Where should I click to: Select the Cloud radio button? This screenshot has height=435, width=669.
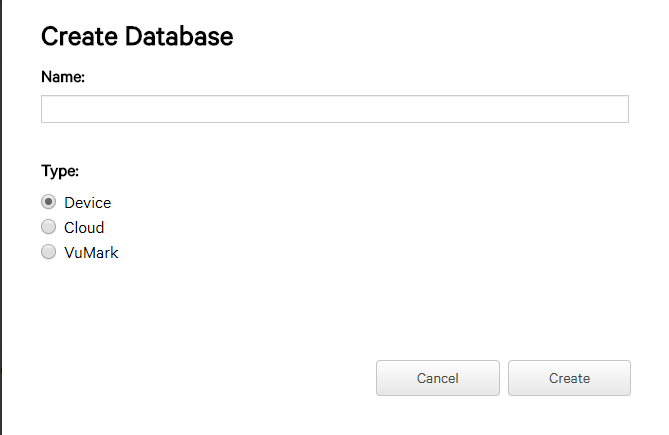click(x=49, y=227)
